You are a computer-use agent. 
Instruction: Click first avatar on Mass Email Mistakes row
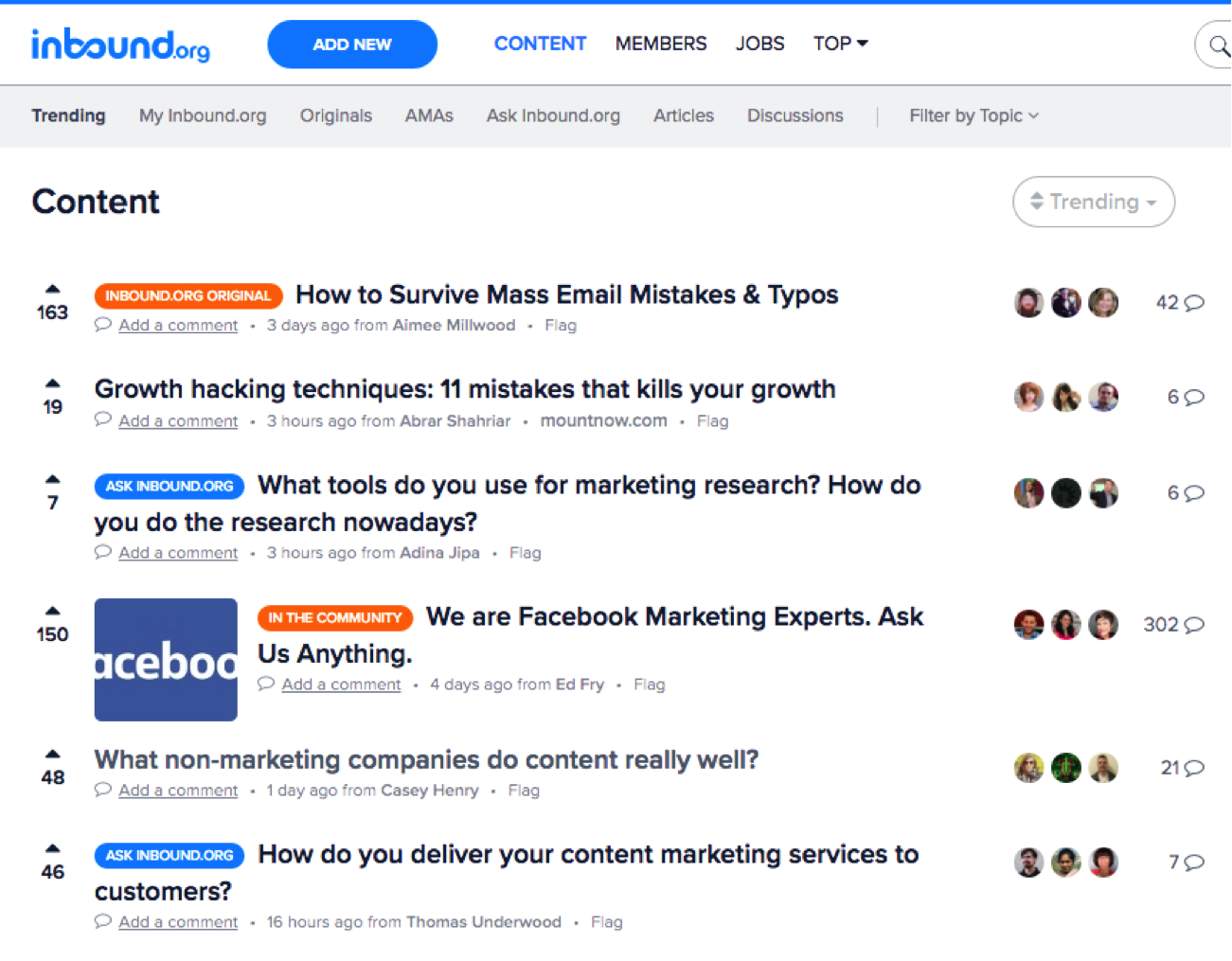tap(1028, 303)
